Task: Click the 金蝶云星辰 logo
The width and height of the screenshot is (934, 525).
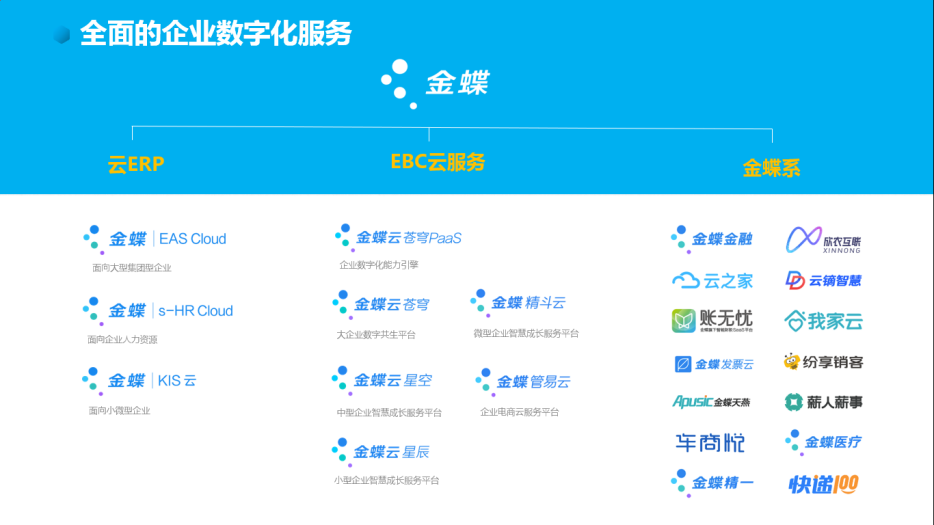Action: [x=381, y=452]
